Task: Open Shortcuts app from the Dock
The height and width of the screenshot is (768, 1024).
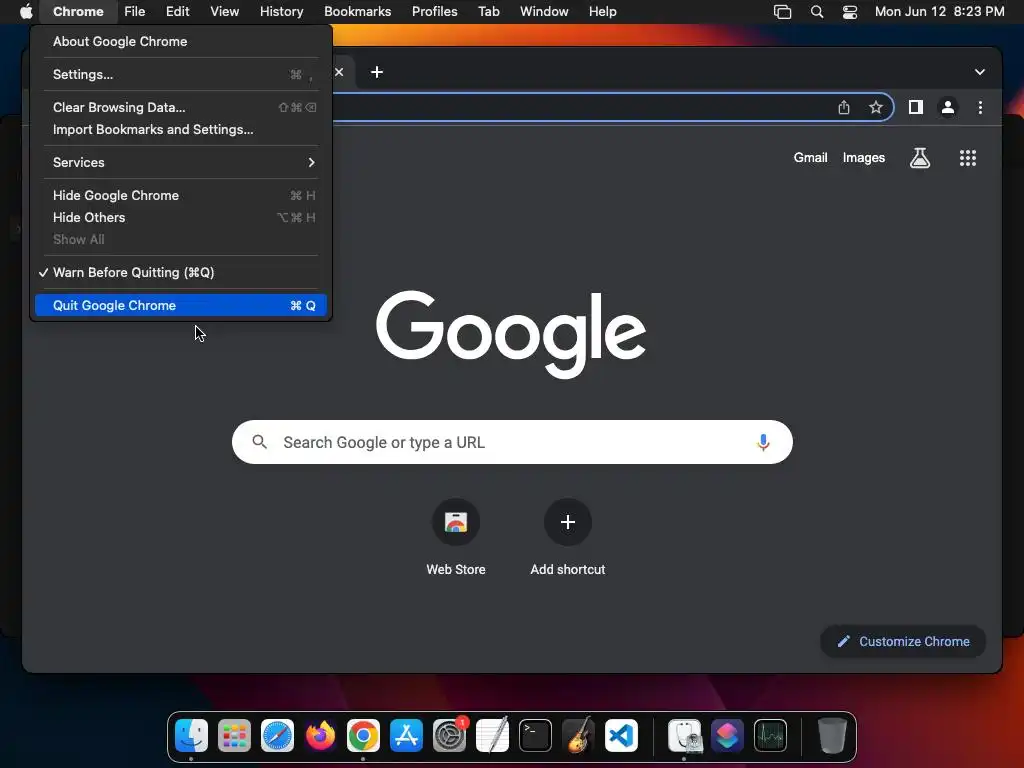Action: 727,735
